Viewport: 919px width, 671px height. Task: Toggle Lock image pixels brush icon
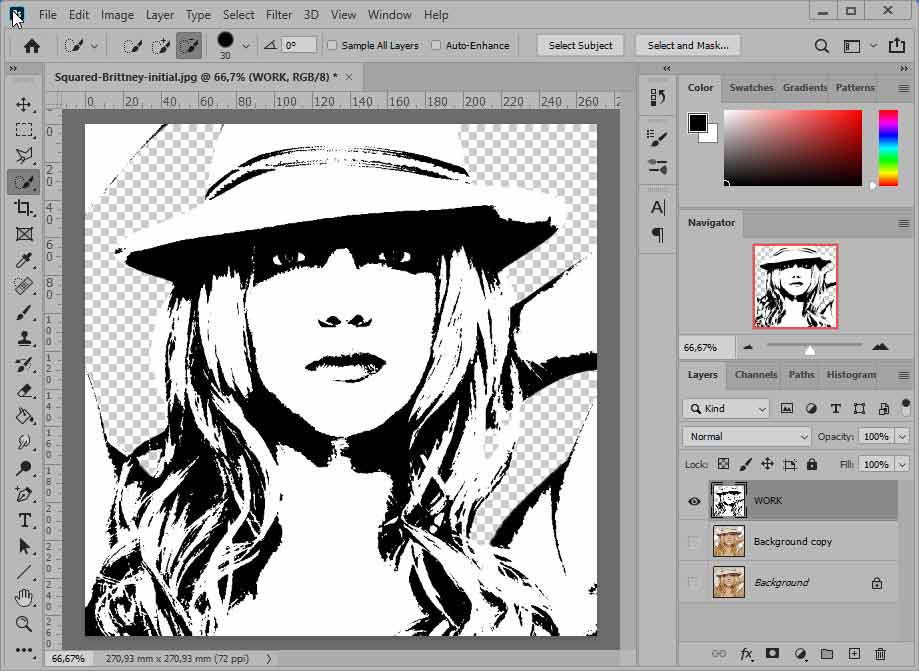click(746, 464)
